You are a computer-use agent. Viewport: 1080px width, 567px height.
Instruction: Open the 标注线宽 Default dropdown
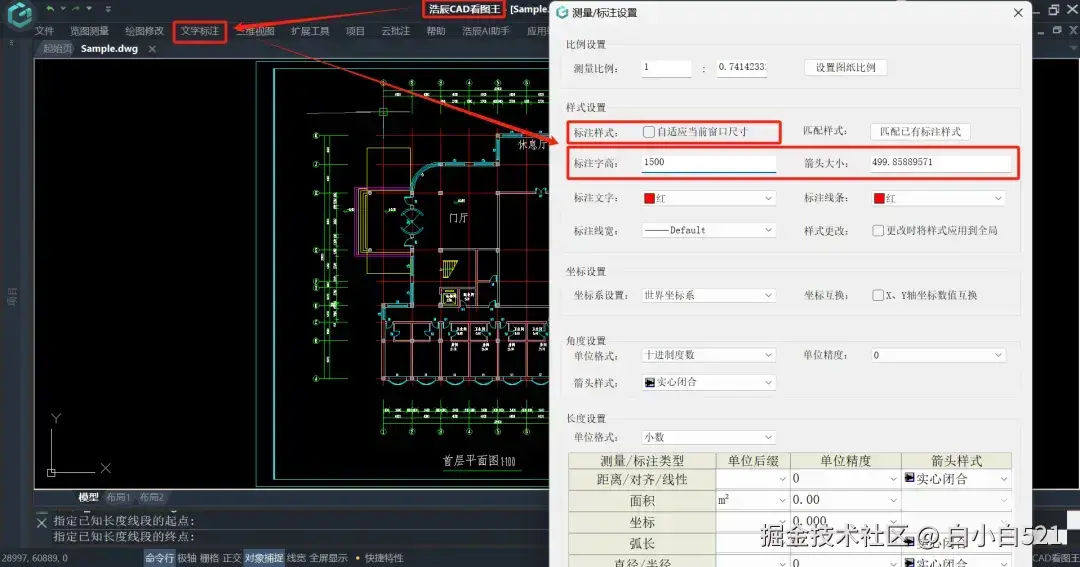(709, 230)
